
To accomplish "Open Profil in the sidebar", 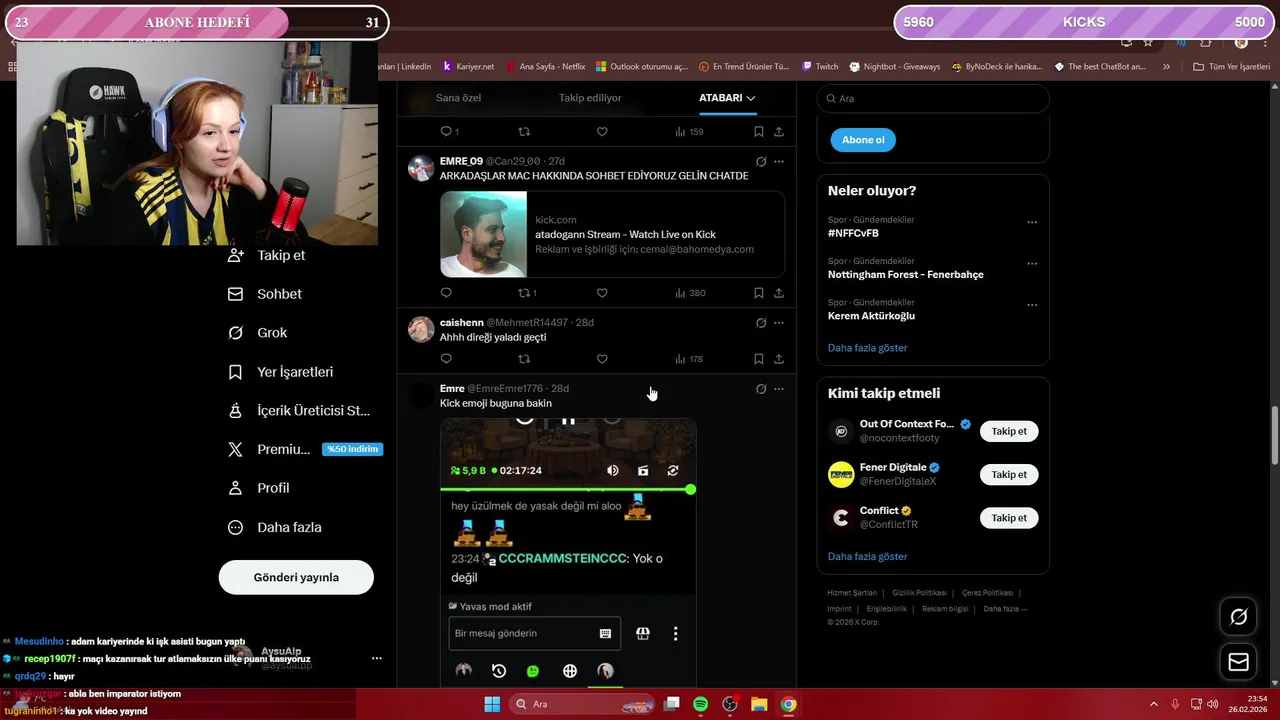I will tap(259, 488).
